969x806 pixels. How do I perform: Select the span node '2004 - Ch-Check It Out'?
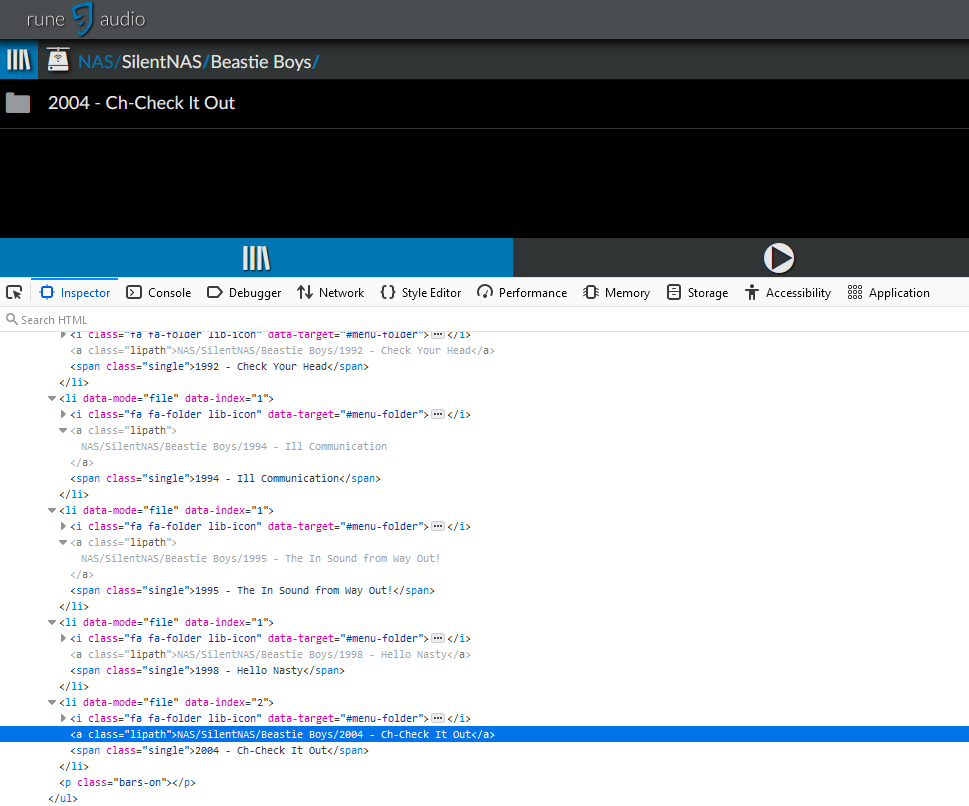219,750
